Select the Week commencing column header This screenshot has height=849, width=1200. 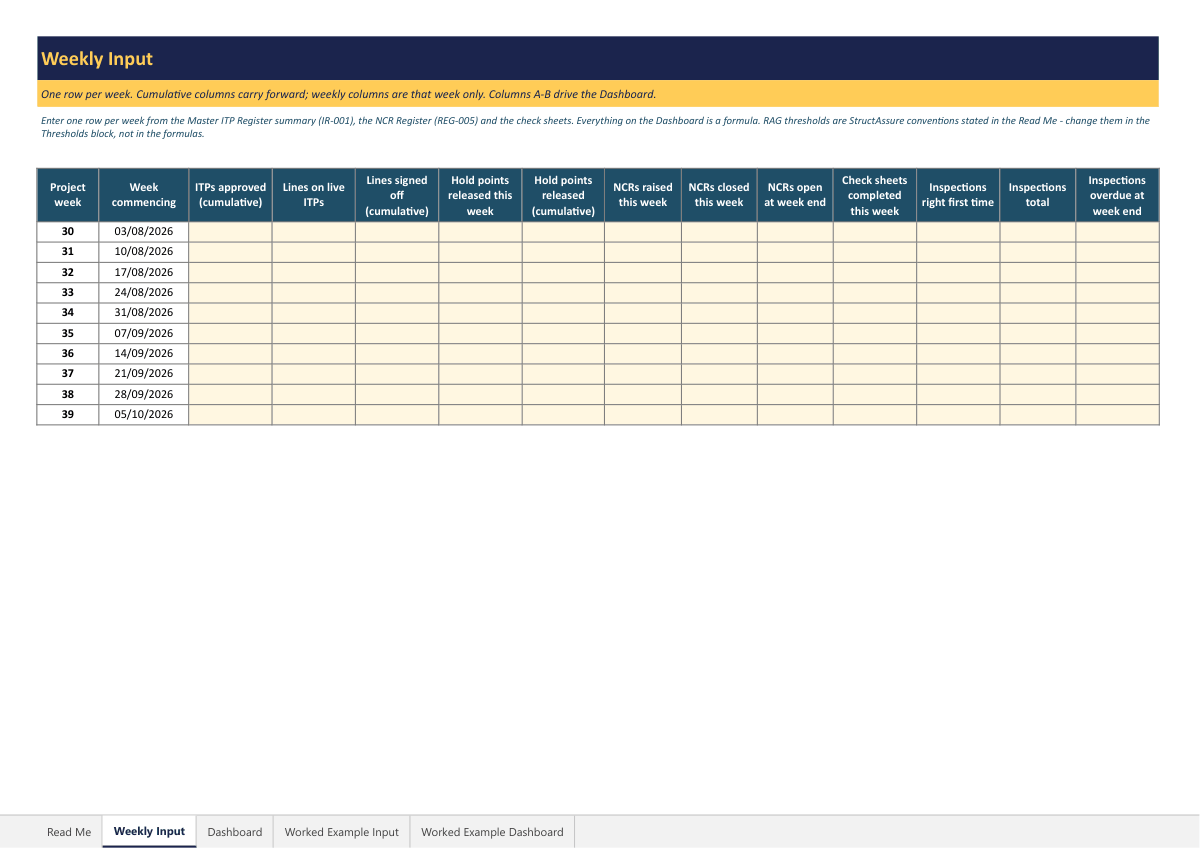[x=144, y=195]
